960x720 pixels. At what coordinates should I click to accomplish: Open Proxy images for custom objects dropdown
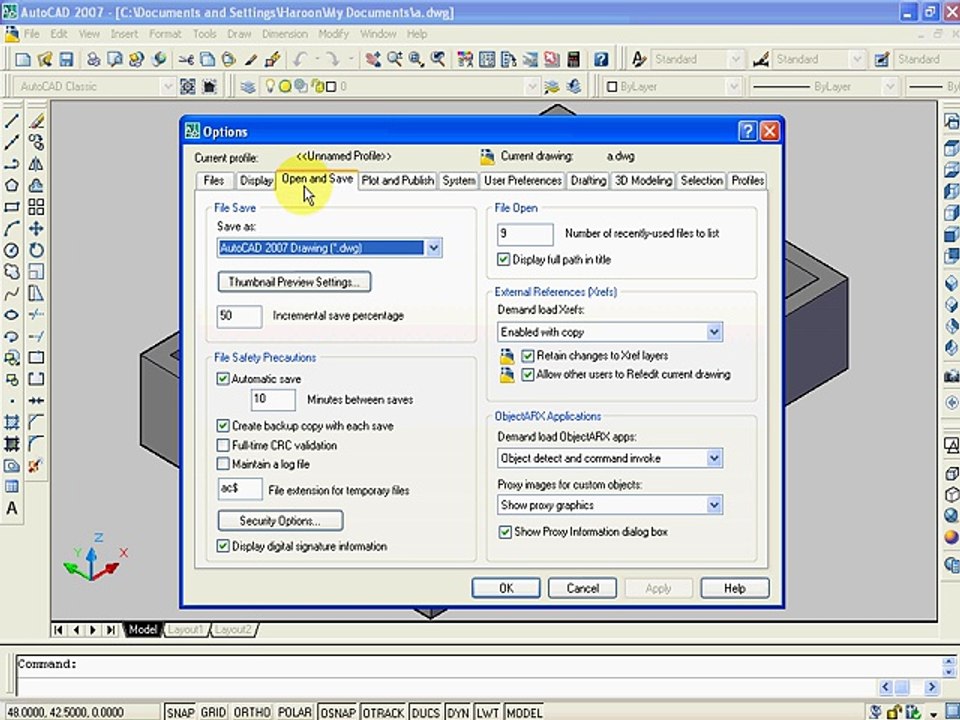point(714,505)
